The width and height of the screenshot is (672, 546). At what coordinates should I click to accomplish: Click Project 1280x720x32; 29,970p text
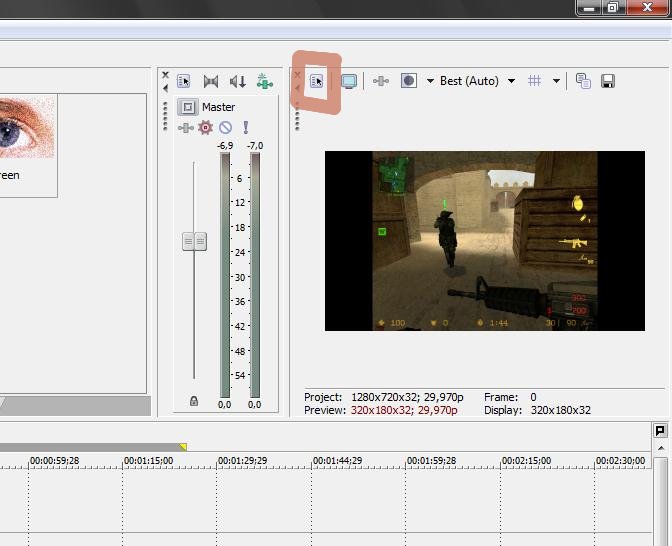(x=407, y=397)
